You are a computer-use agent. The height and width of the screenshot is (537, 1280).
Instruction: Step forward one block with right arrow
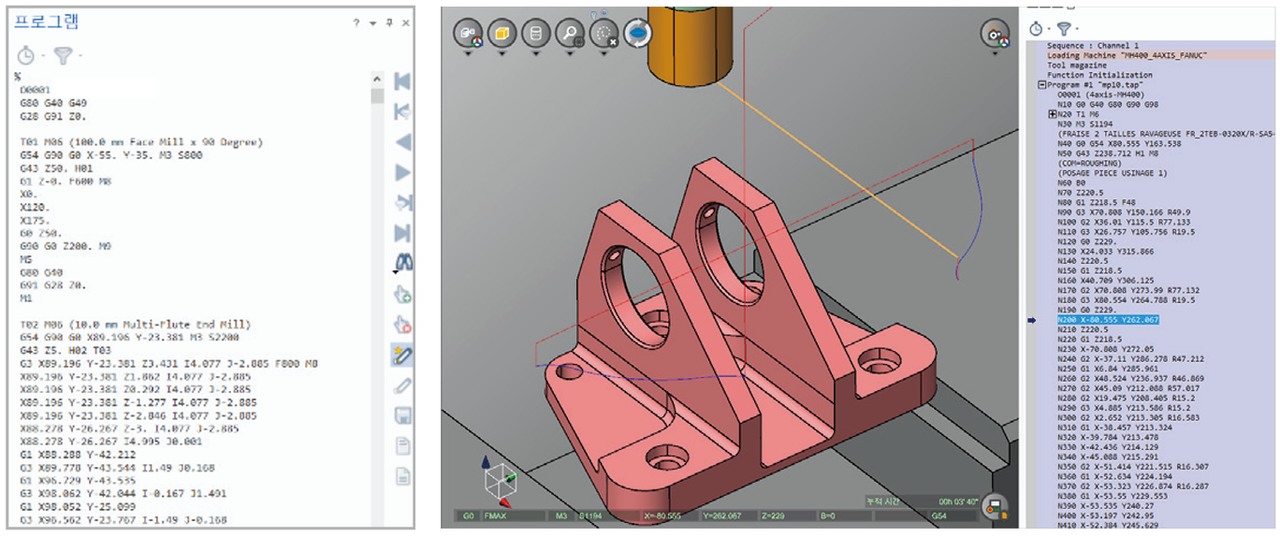pos(403,173)
